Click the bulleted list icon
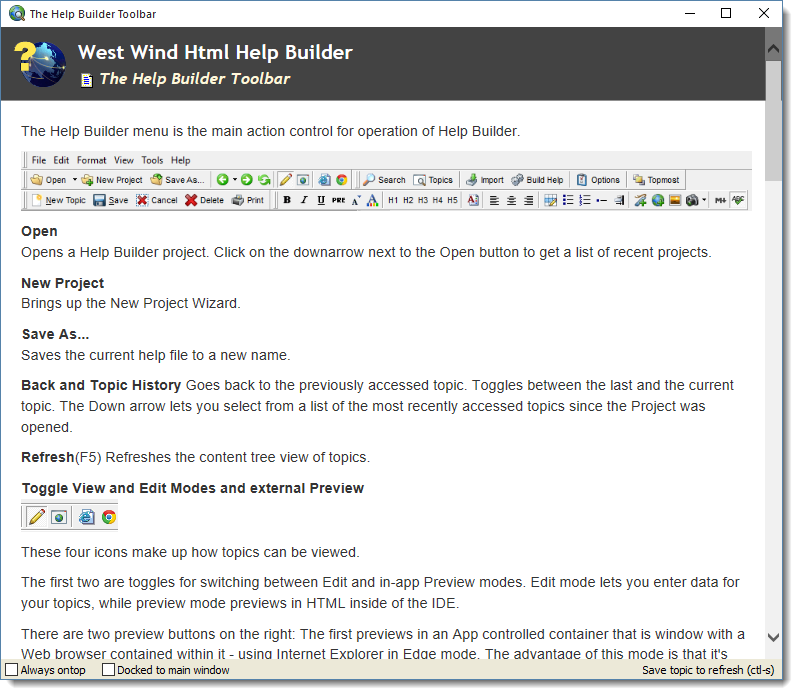Image resolution: width=798 pixels, height=695 pixels. 568,200
